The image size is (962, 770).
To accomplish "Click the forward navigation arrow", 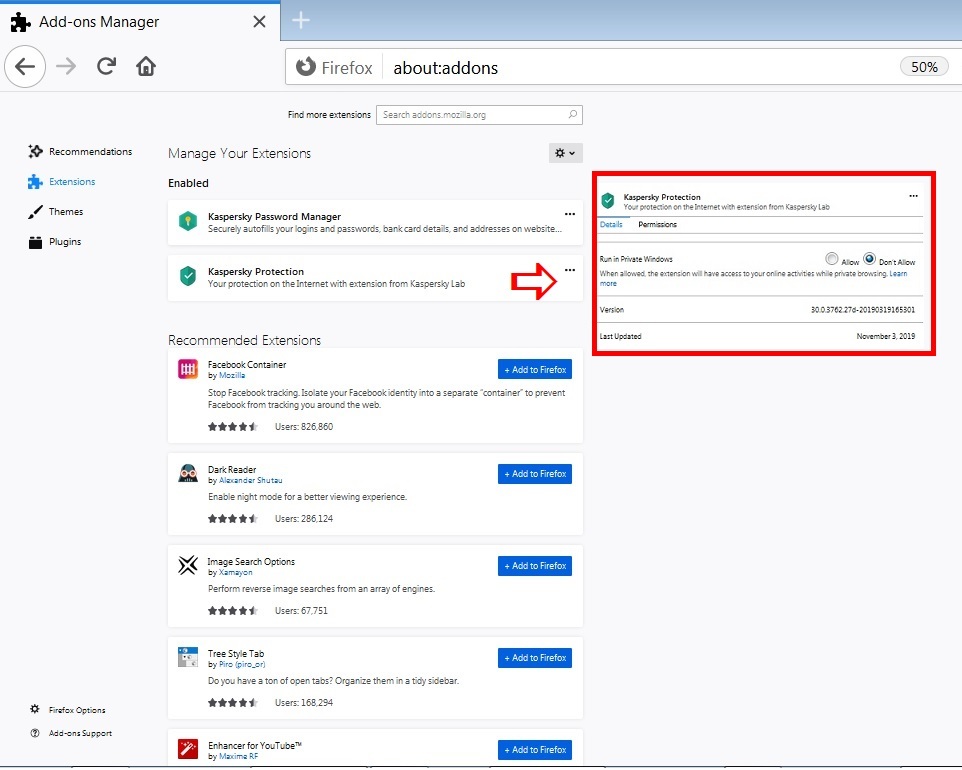I will [x=66, y=66].
